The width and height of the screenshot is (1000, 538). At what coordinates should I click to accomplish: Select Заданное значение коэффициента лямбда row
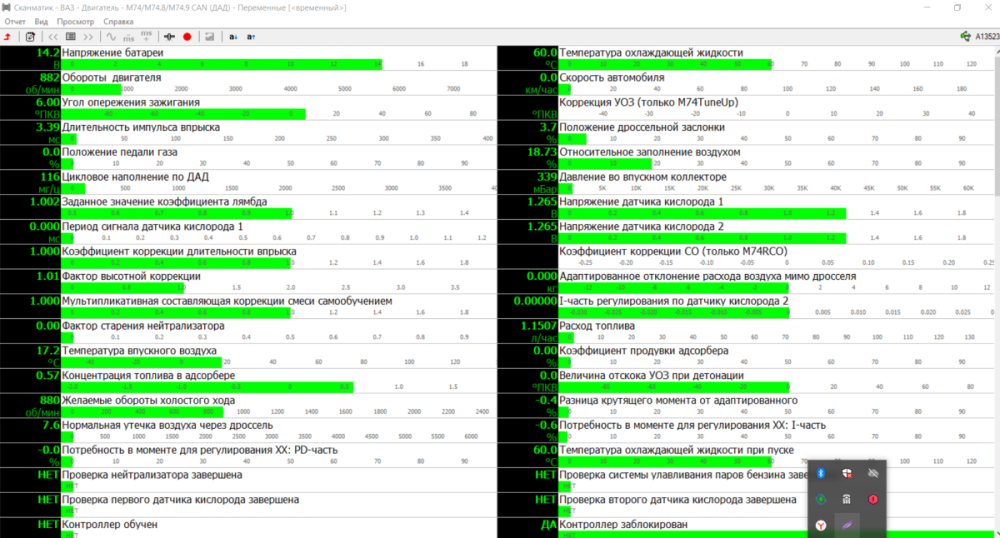coord(248,207)
